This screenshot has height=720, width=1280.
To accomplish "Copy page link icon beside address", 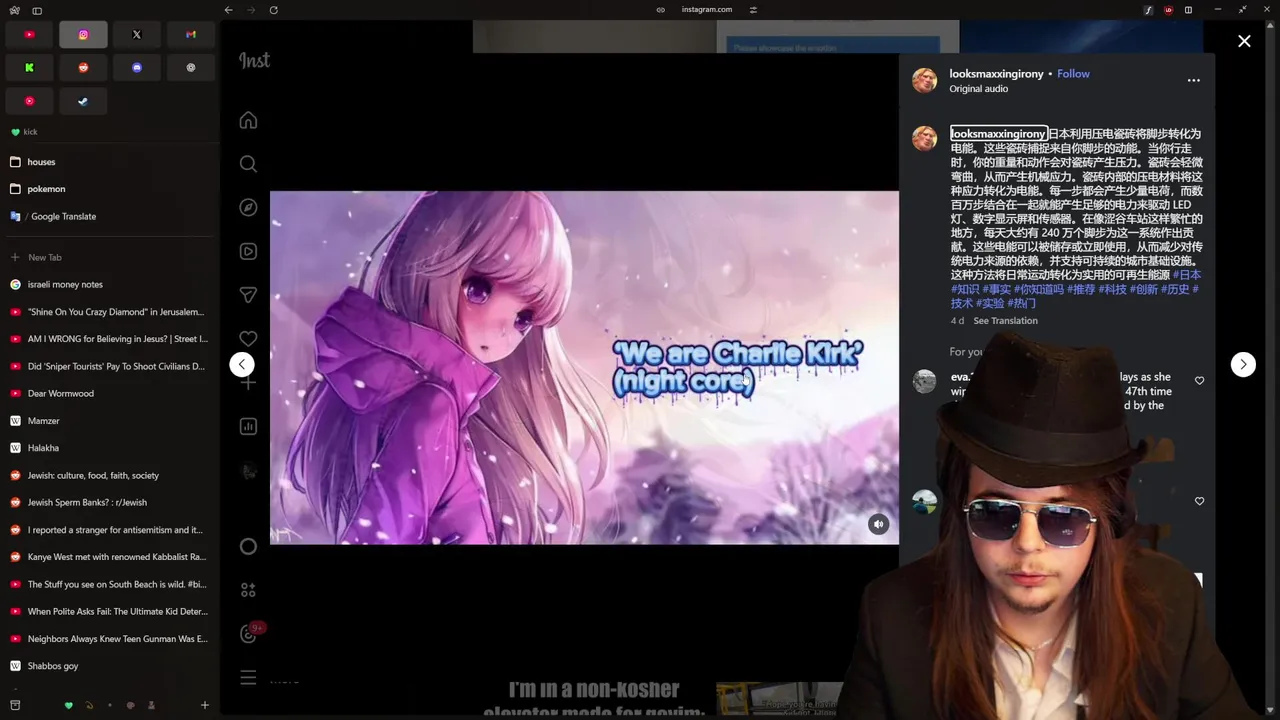I will coord(660,10).
